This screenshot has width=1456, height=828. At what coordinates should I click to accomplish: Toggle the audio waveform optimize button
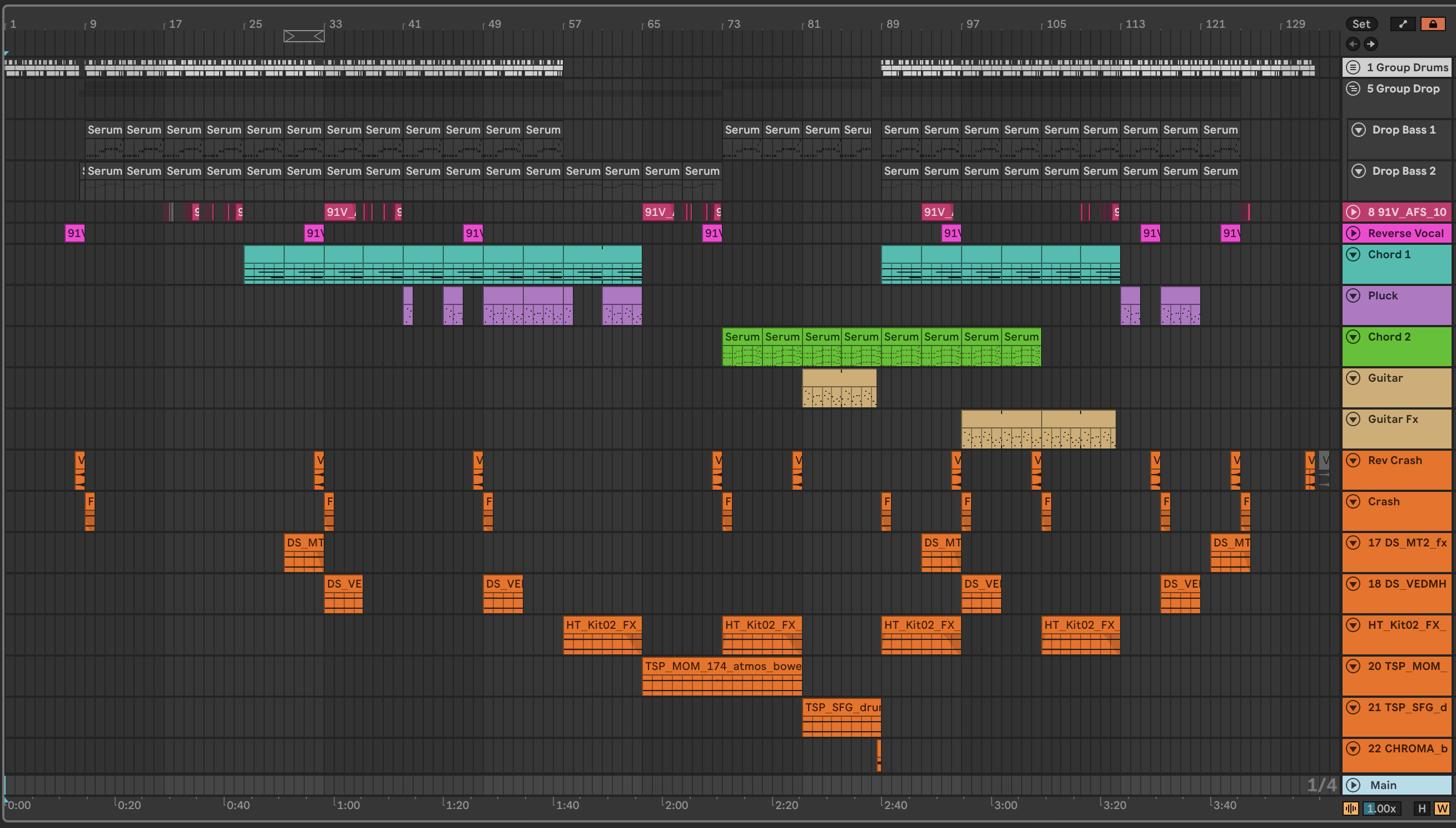(1351, 808)
